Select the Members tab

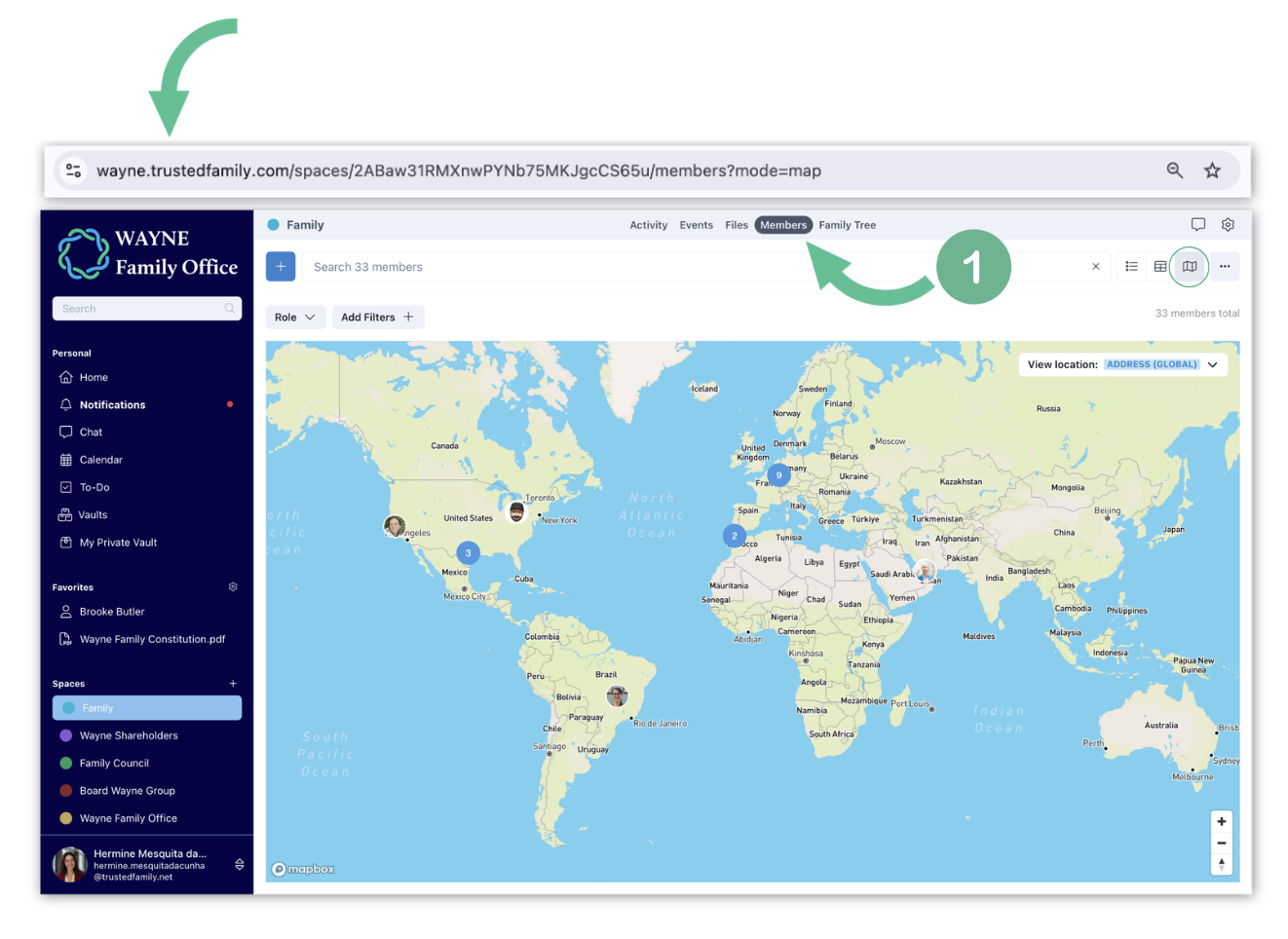(783, 225)
